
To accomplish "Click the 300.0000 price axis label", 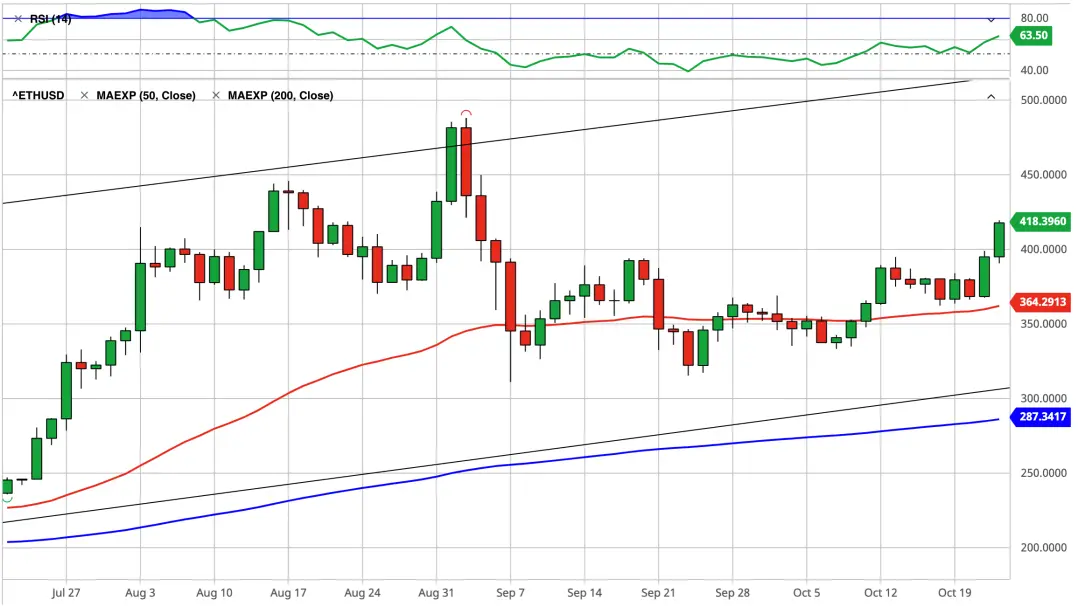I will 1044,398.
